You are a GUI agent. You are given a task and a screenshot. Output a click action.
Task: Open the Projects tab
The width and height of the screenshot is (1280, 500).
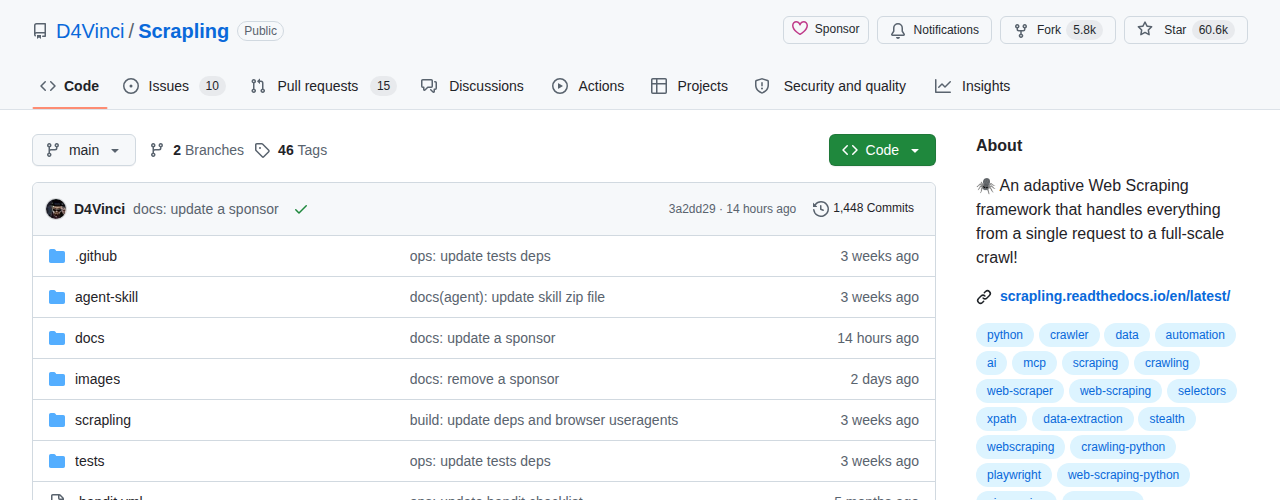click(689, 86)
